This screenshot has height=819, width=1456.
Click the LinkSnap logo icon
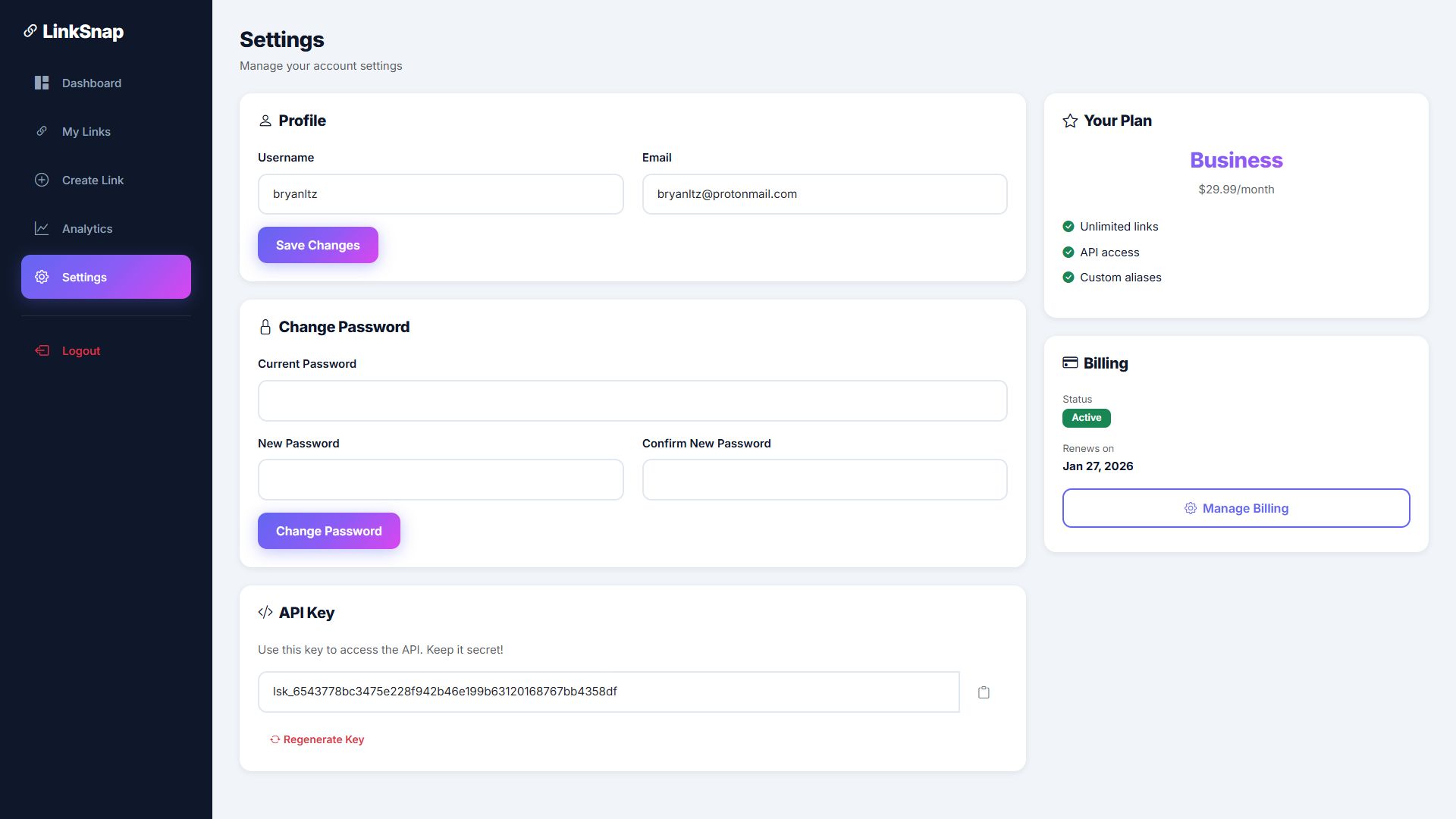(30, 31)
